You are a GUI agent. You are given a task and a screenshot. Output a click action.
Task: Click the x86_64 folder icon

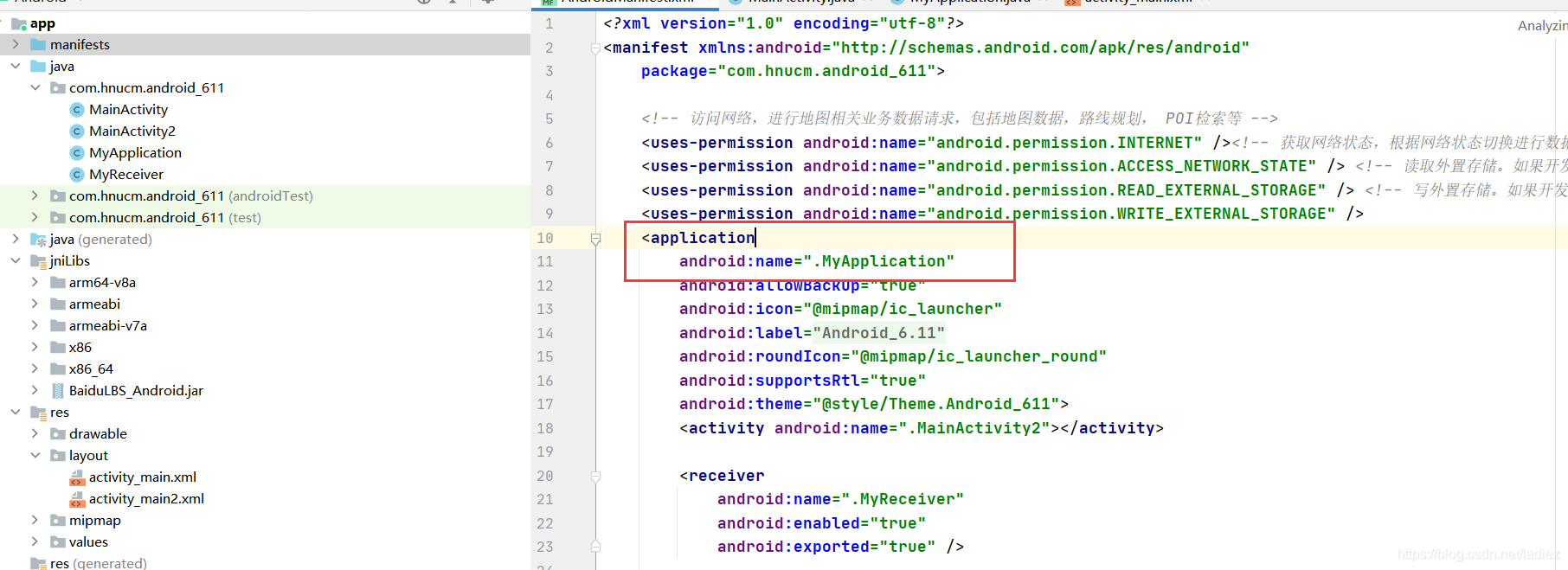pos(58,368)
